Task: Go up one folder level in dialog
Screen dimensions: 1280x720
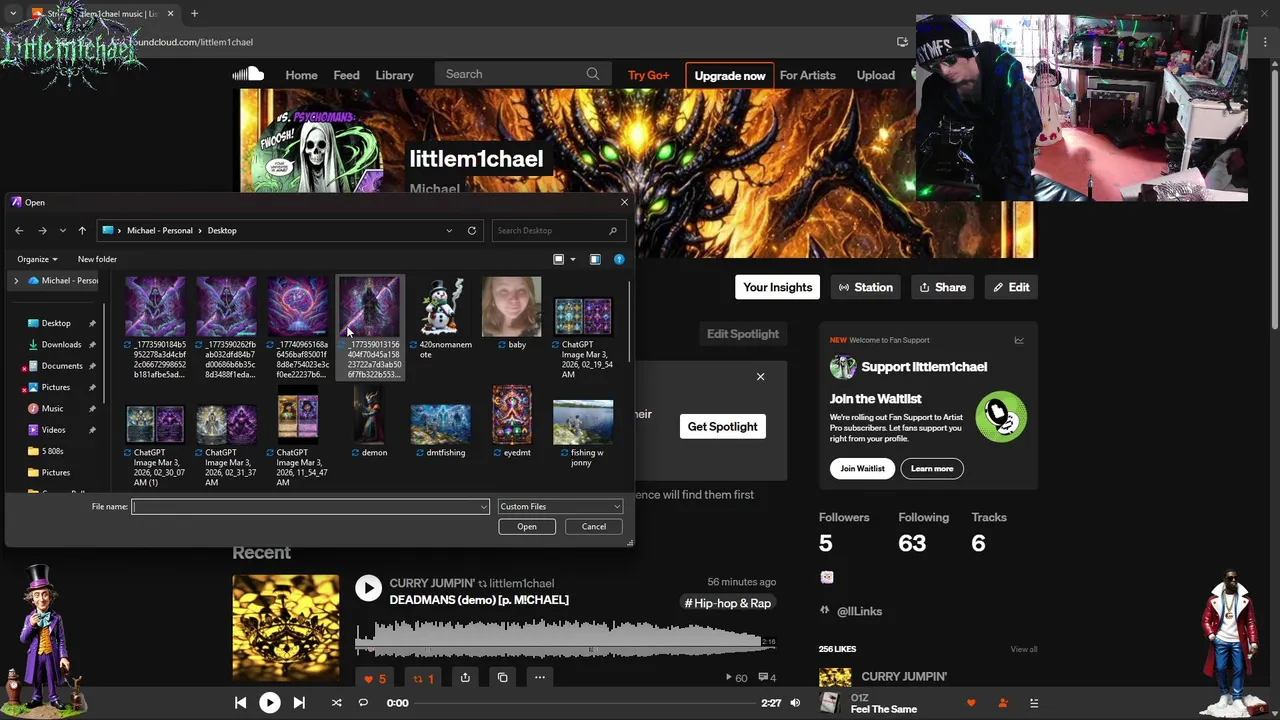Action: [82, 231]
